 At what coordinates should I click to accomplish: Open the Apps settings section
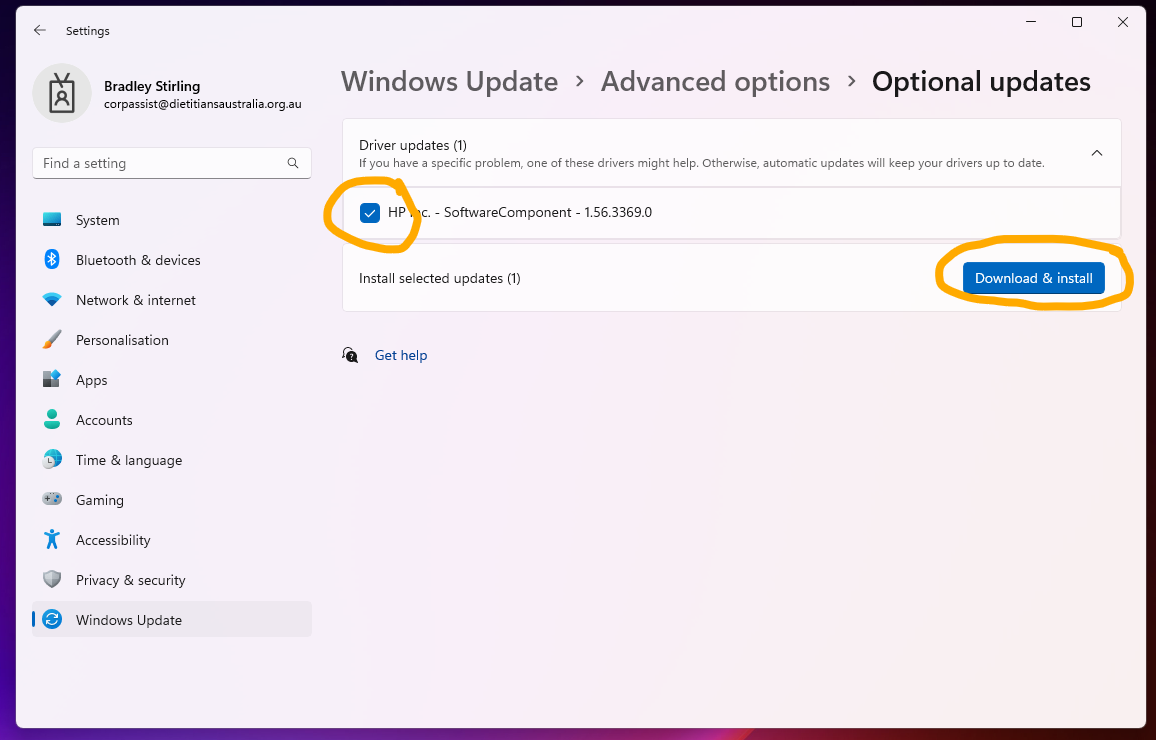(52, 380)
